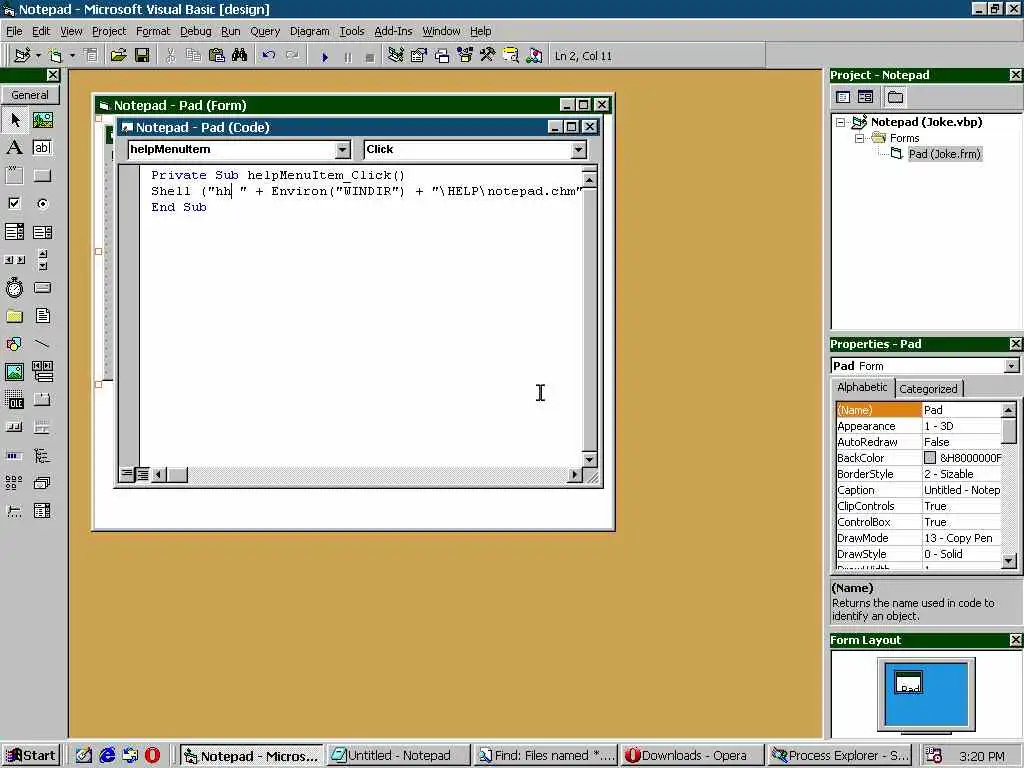Open the Properties Window toolbar icon

click(x=419, y=56)
